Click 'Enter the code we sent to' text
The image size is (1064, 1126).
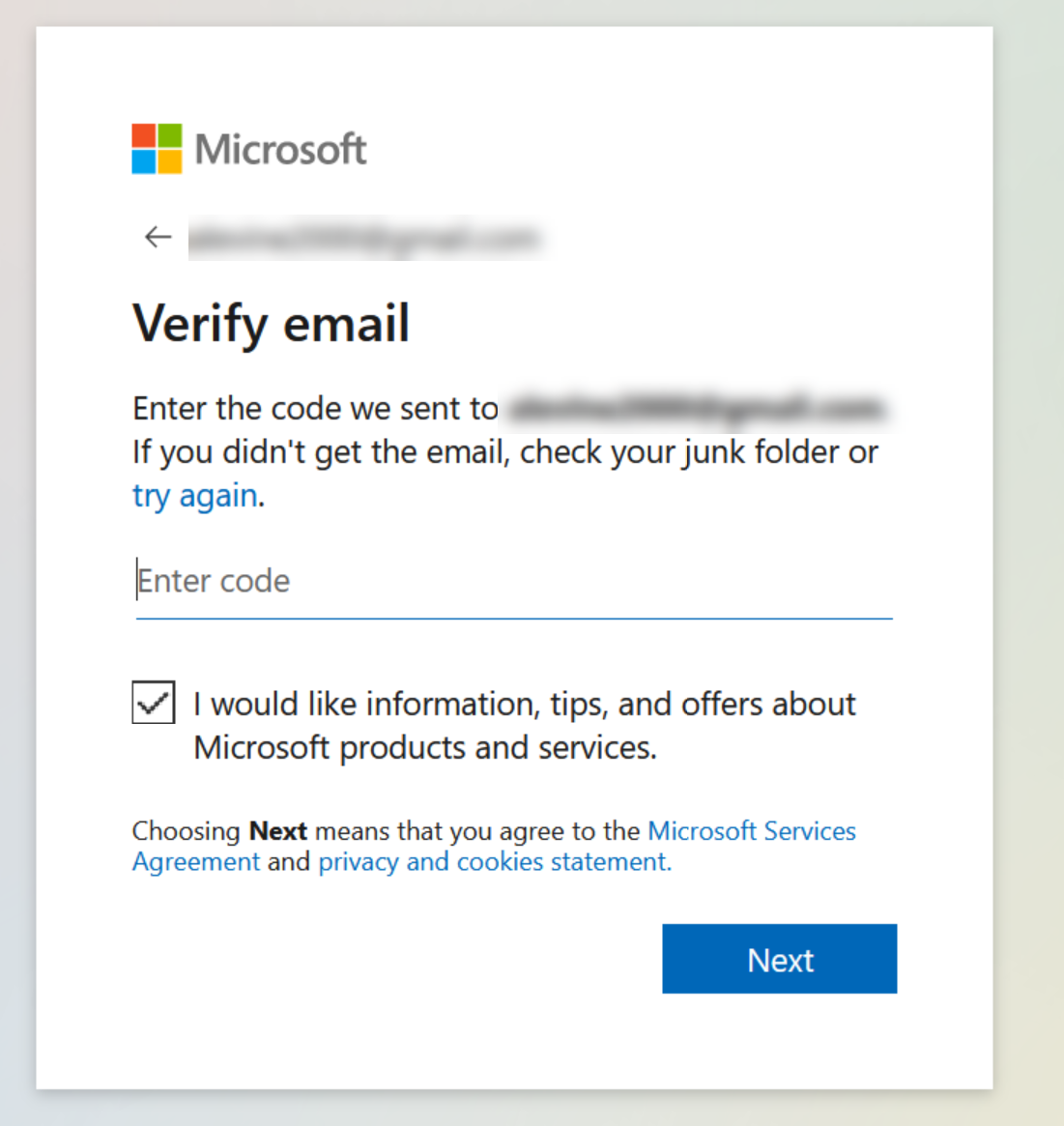point(315,408)
